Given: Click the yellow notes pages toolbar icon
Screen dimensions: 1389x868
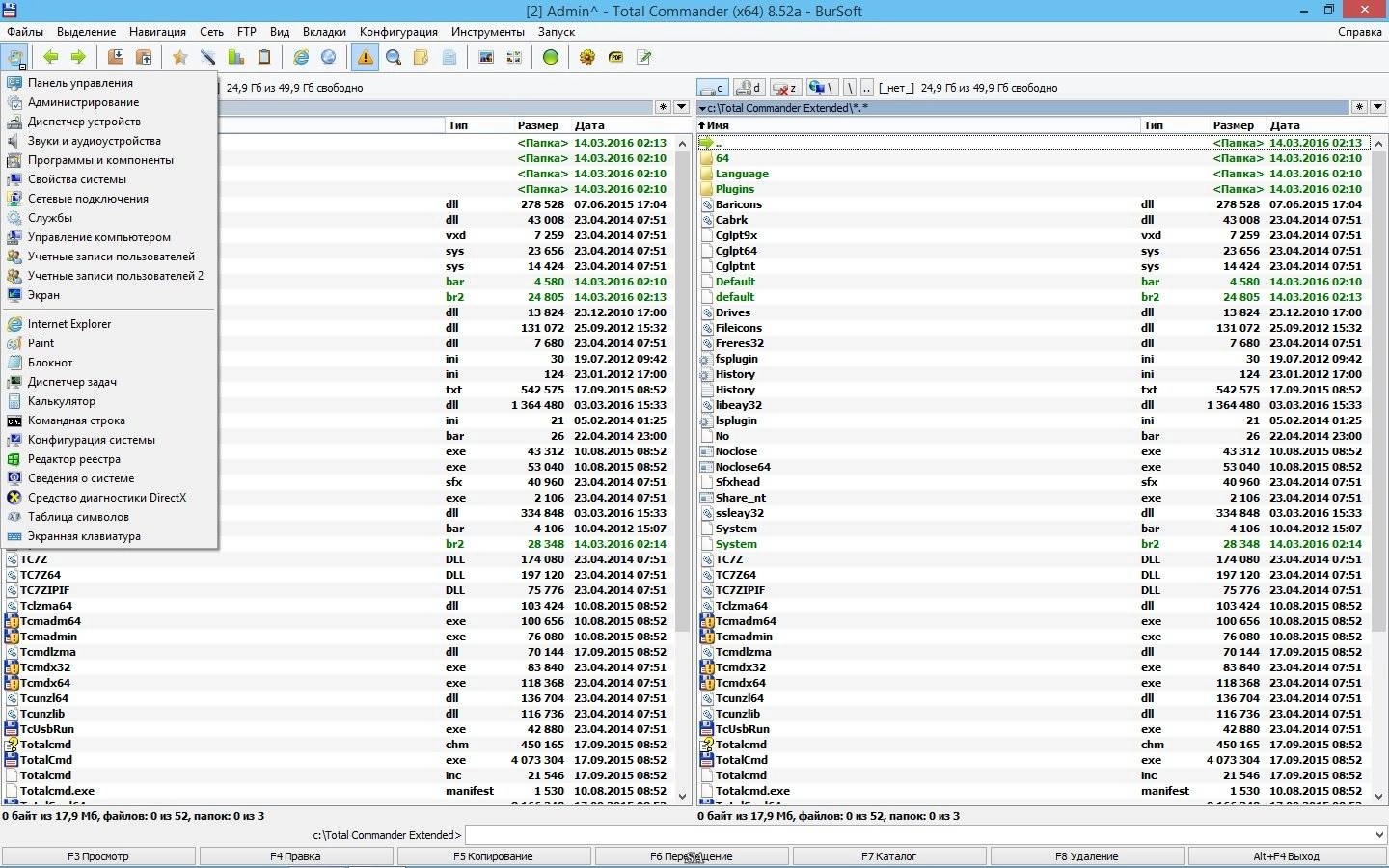Looking at the screenshot, I should 422,57.
